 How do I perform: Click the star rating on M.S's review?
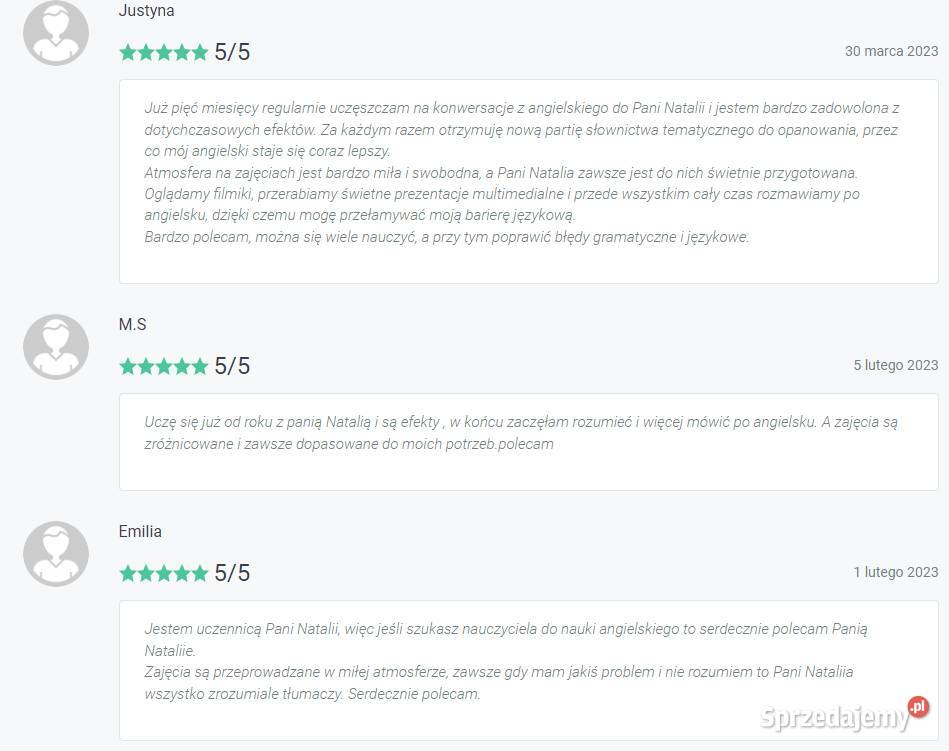coord(163,367)
